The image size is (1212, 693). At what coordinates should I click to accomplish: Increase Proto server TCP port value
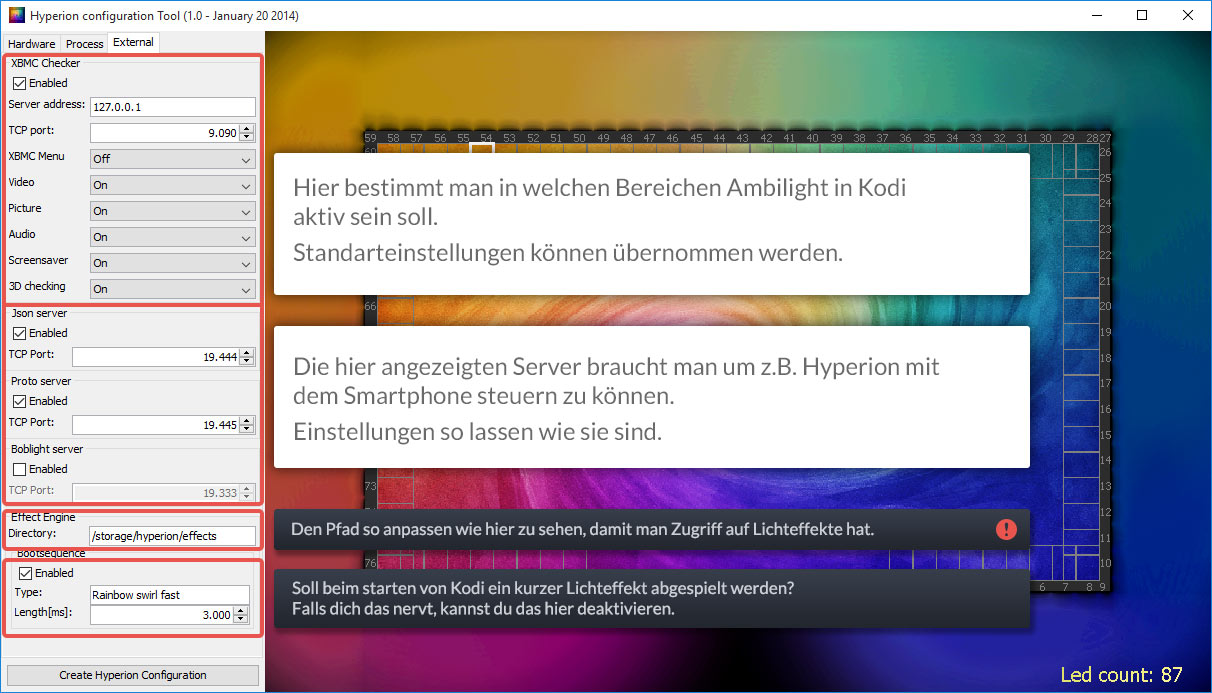coord(247,420)
